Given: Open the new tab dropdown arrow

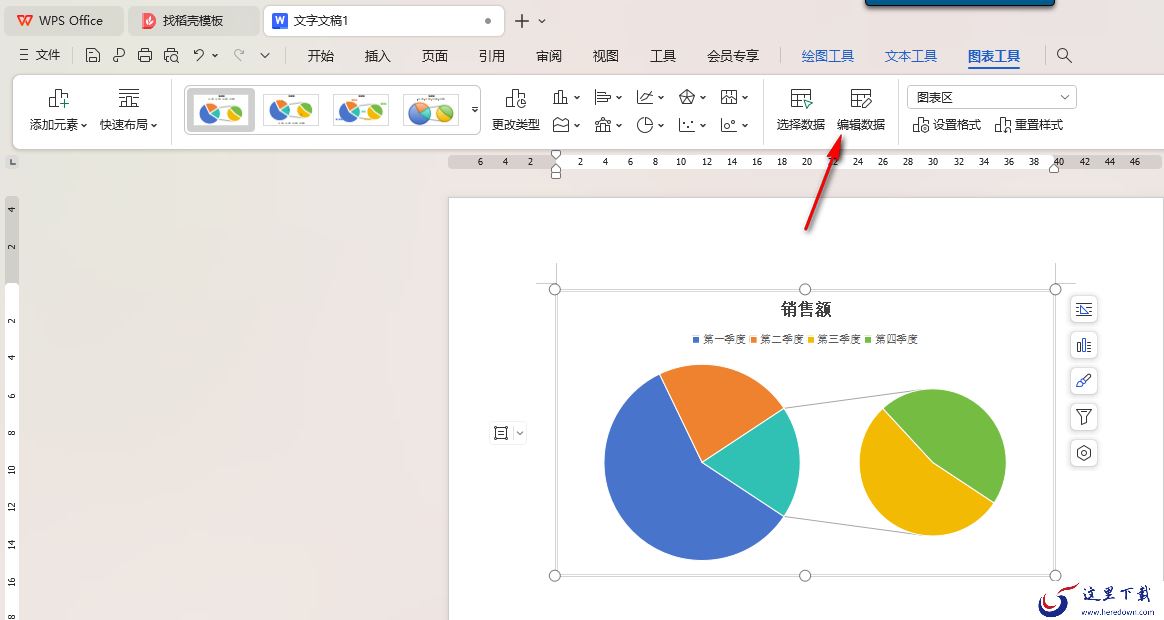Looking at the screenshot, I should [x=542, y=21].
